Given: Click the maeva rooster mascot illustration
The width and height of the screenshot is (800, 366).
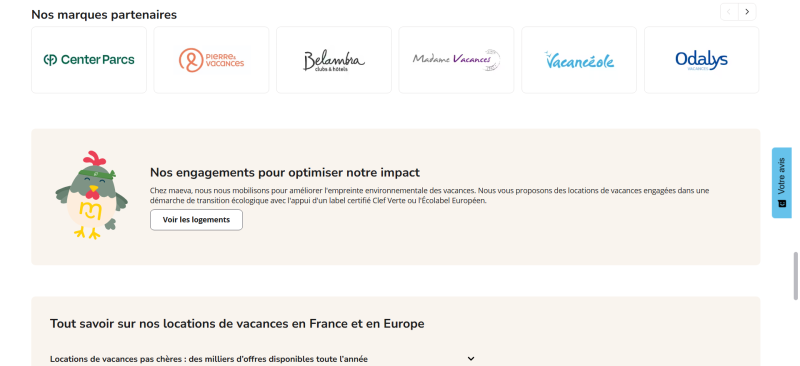Looking at the screenshot, I should (91, 195).
